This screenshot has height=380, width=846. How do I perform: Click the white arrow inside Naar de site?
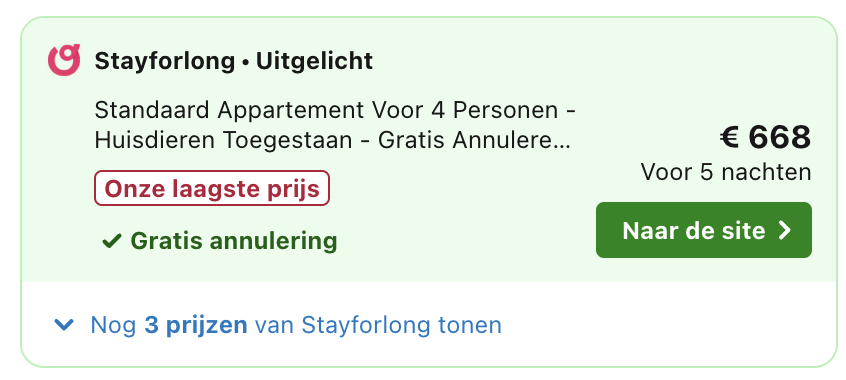[784, 230]
